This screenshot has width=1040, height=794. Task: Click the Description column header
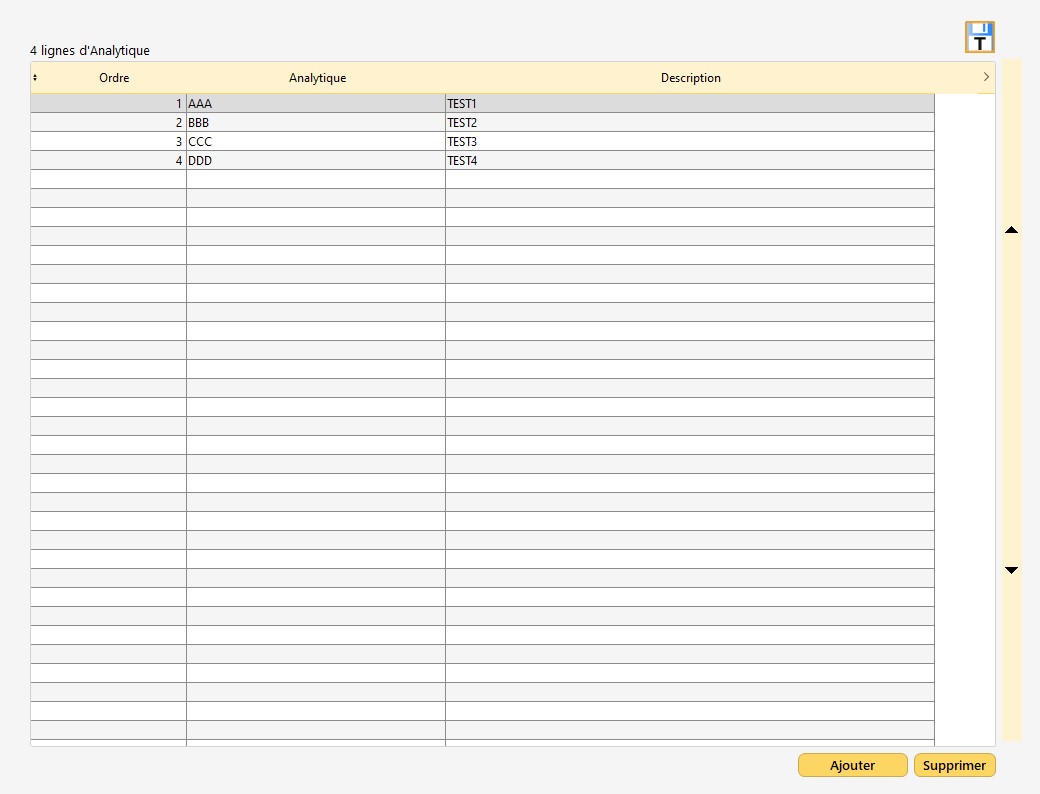click(x=690, y=78)
